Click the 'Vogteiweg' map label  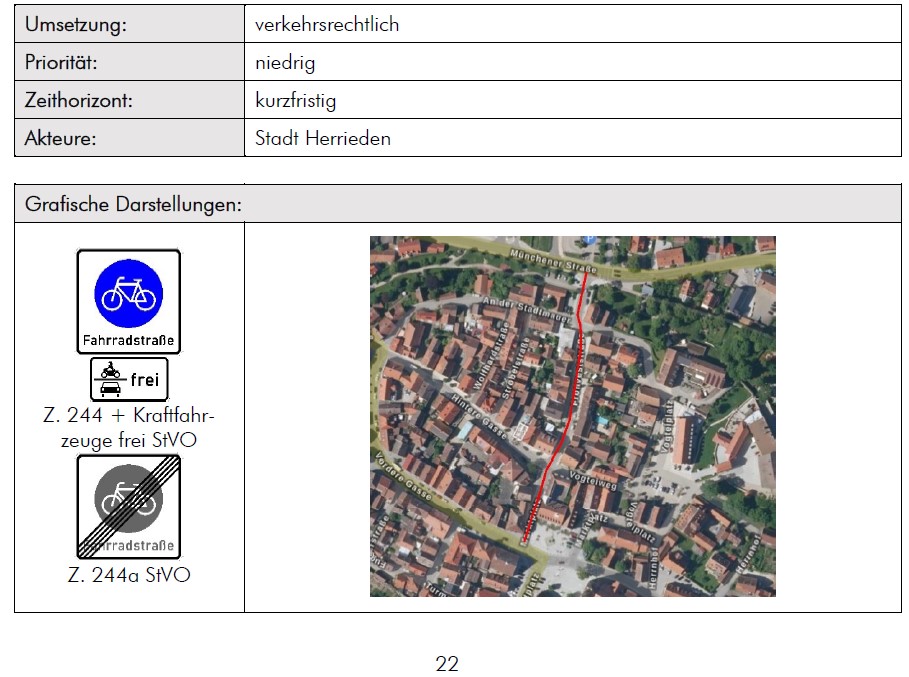(593, 481)
